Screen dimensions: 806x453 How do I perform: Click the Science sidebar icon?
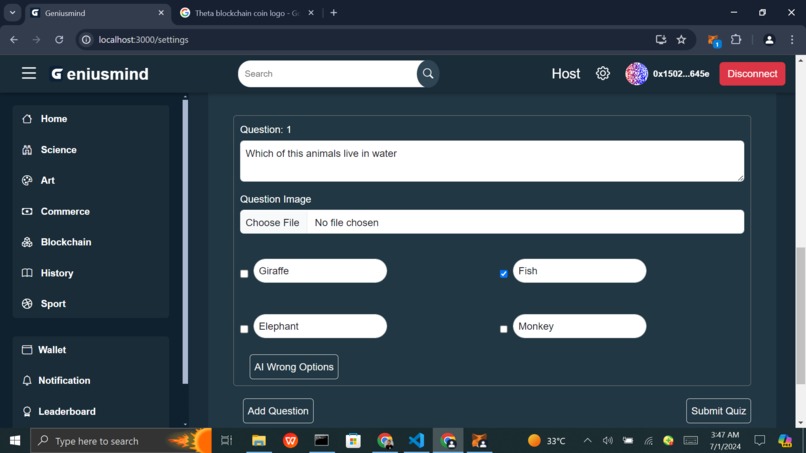(27, 150)
